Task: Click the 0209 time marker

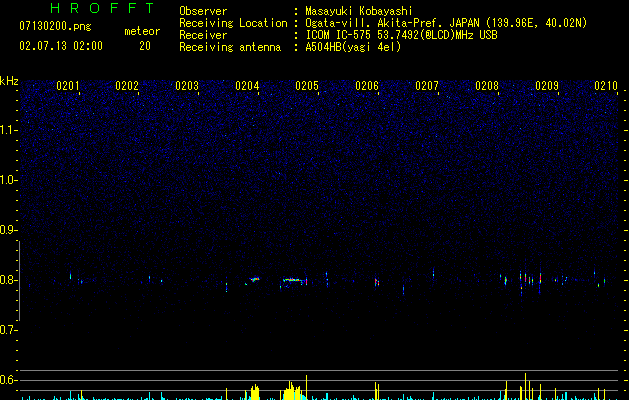Action: [547, 86]
